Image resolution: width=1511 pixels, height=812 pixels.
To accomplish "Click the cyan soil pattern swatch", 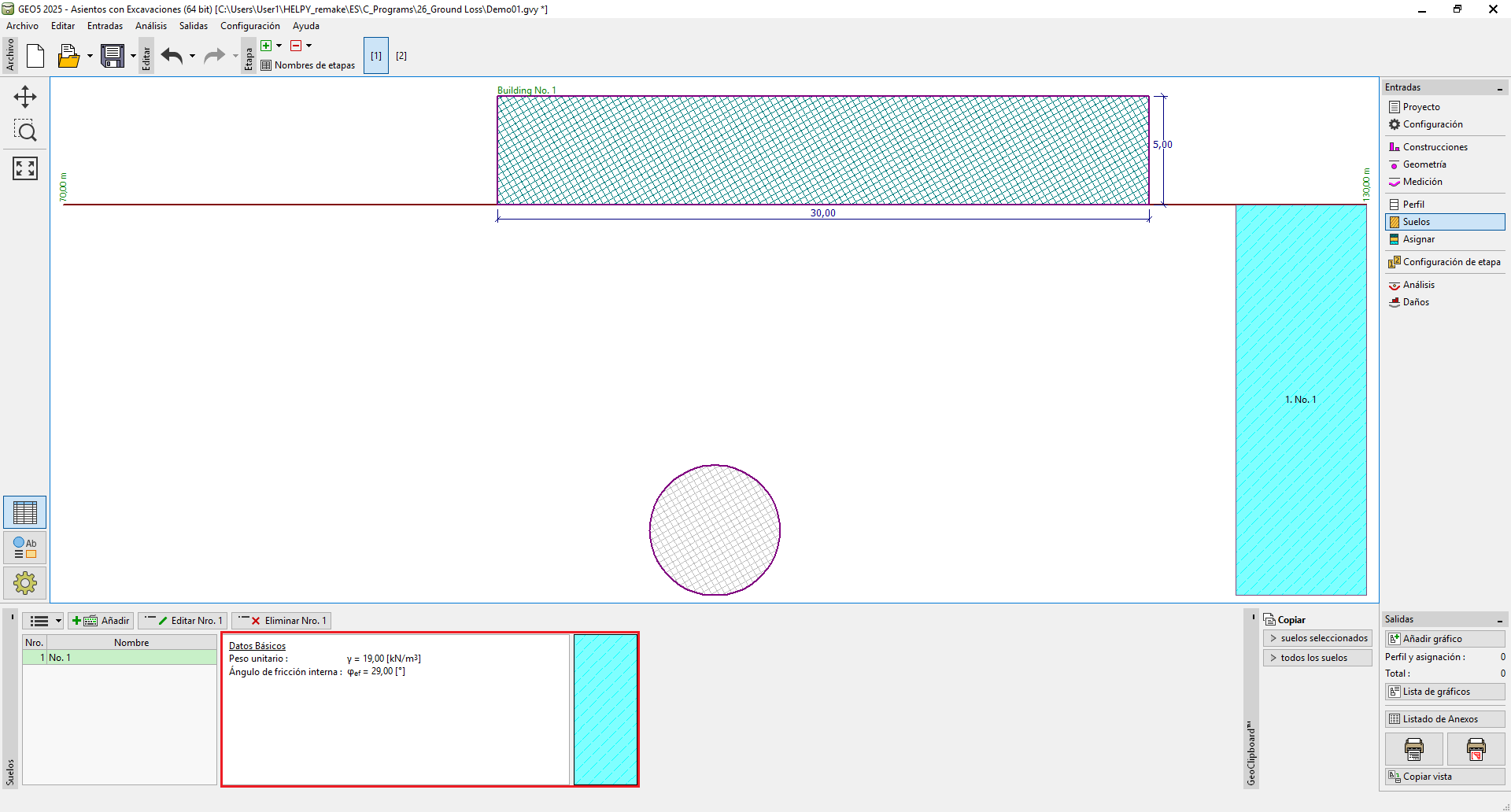I will 605,710.
